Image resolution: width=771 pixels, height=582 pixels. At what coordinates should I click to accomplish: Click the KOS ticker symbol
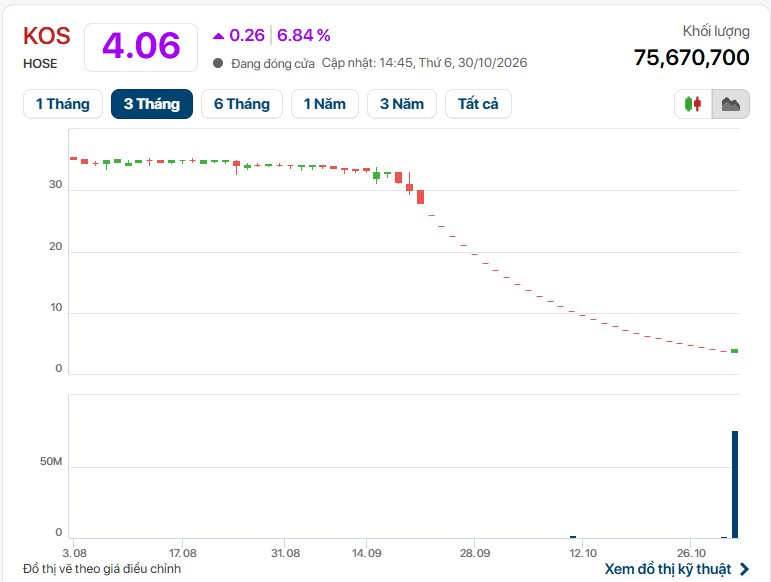click(x=47, y=36)
